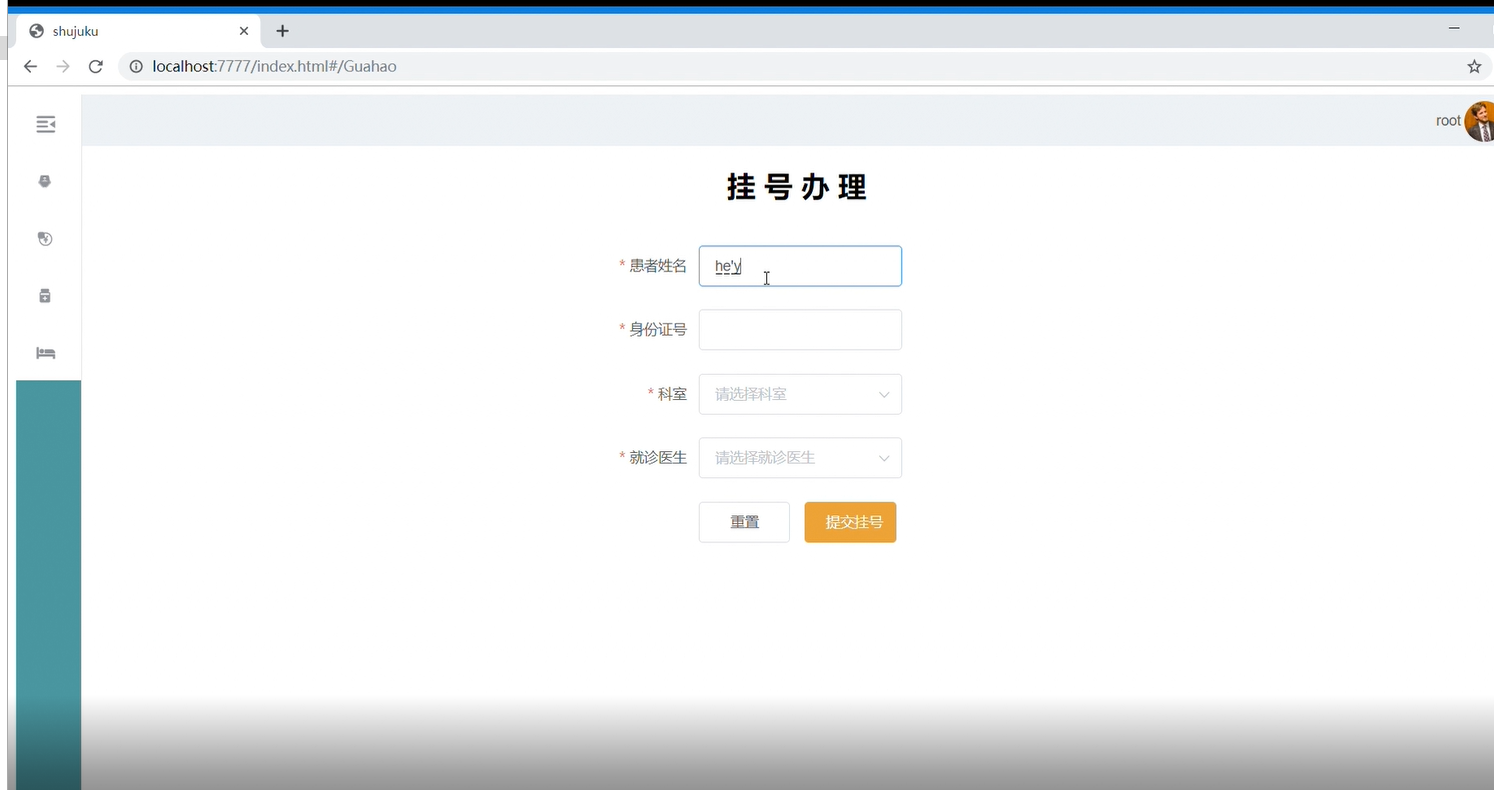Open the 就诊医生 doctor dropdown
The image size is (1494, 790).
[x=800, y=458]
